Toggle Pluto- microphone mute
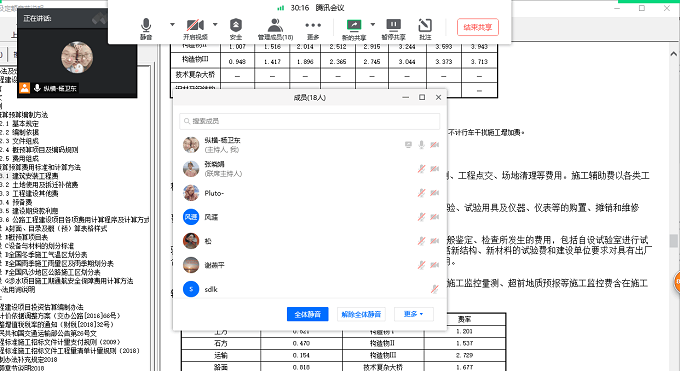Image resolution: width=680 pixels, height=371 pixels. (x=421, y=193)
